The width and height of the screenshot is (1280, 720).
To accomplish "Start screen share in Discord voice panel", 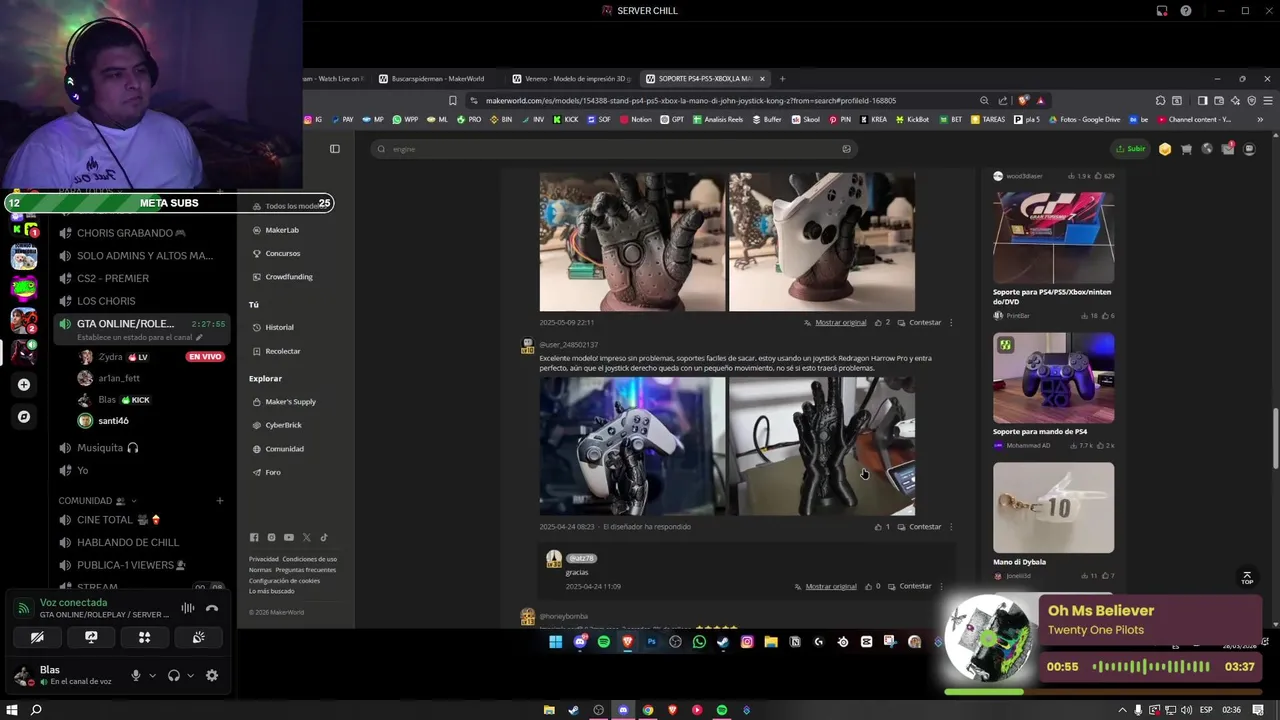I will click(x=91, y=637).
